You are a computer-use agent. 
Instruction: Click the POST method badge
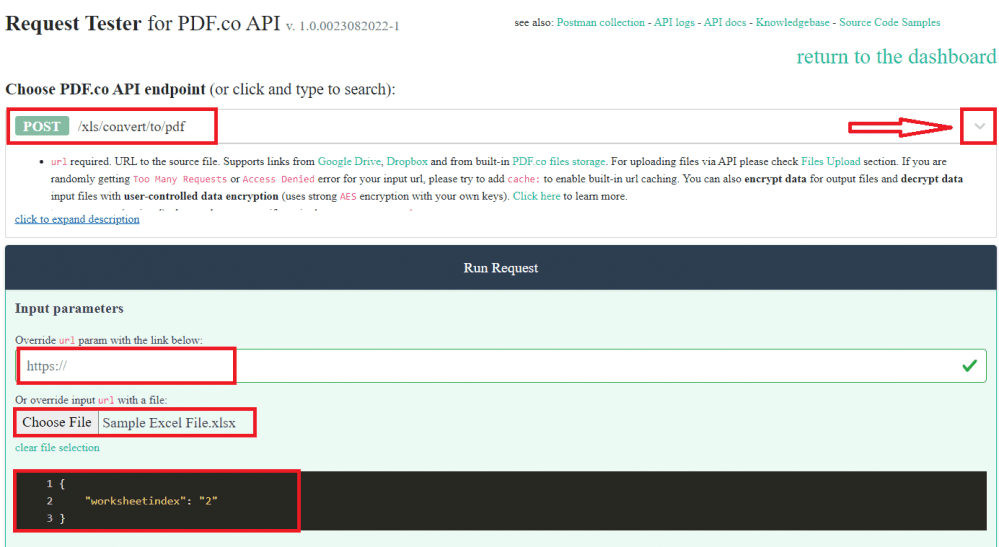click(x=42, y=127)
